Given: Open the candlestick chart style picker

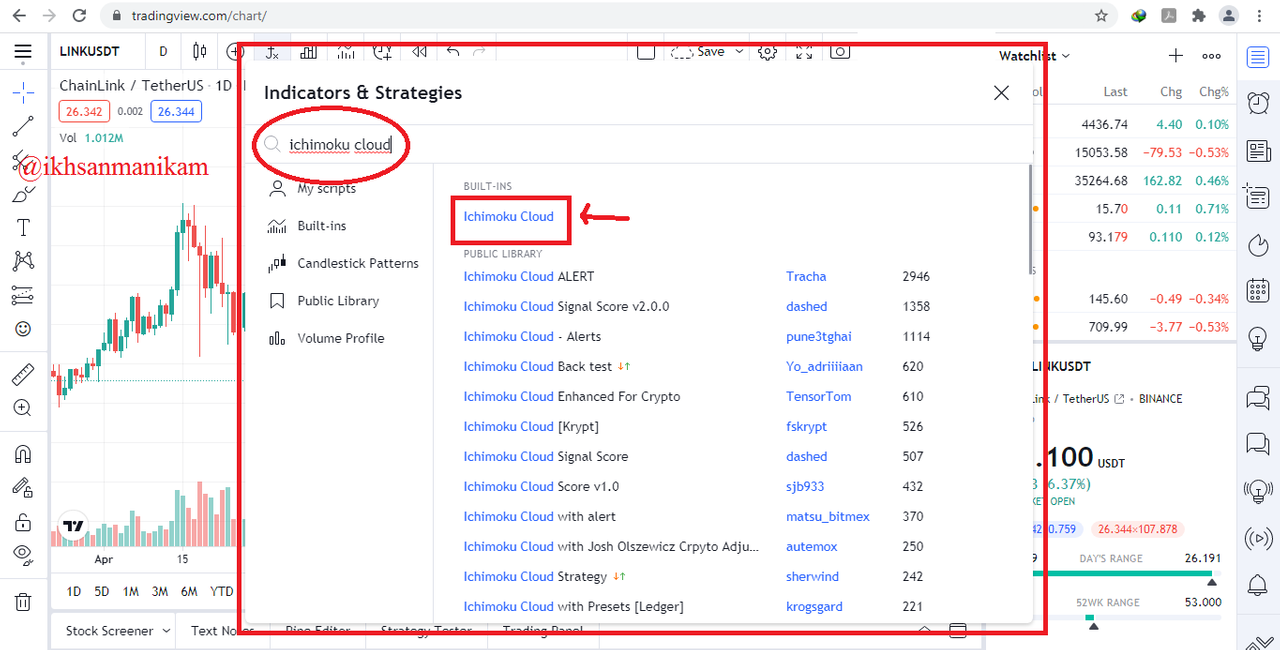Looking at the screenshot, I should coord(200,51).
